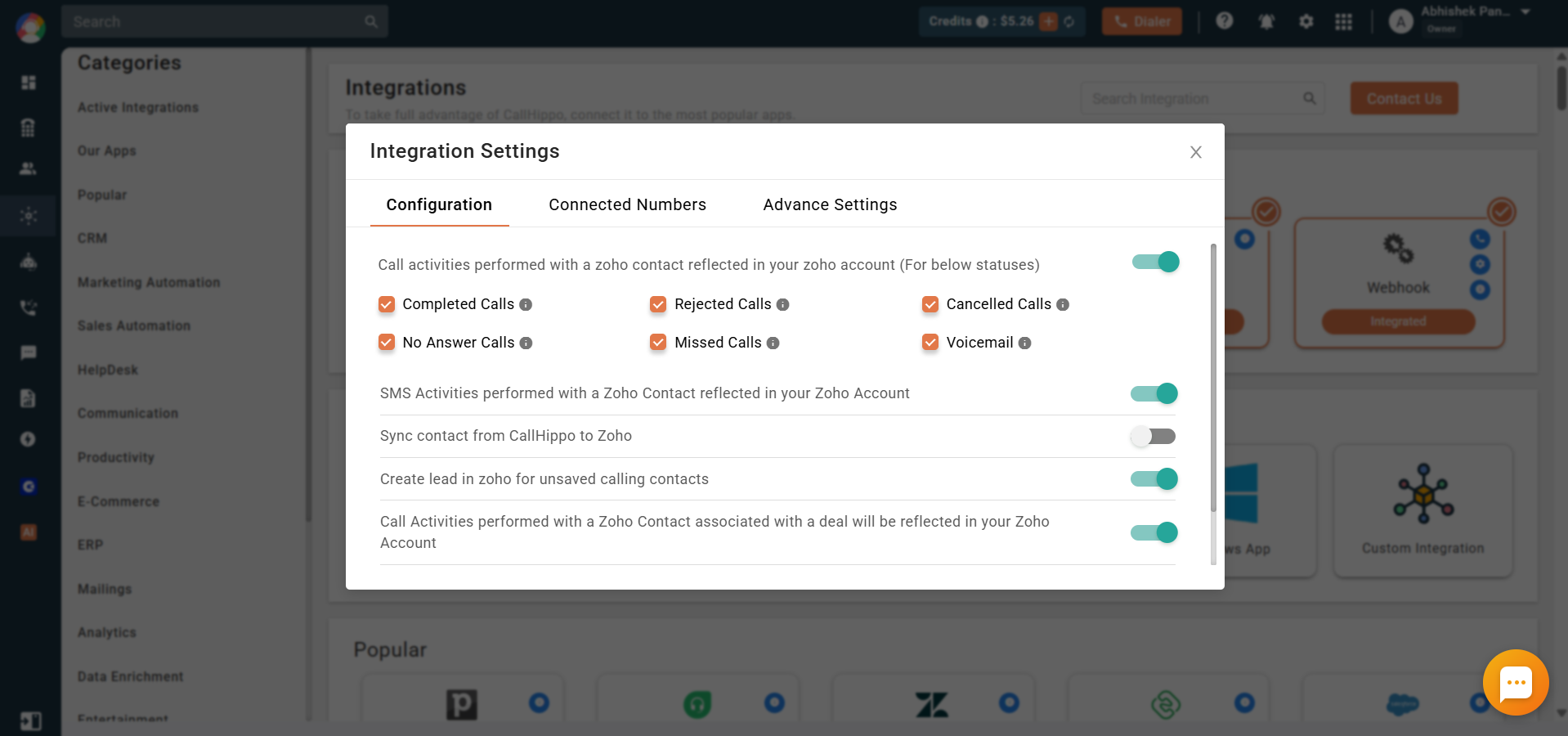Uncheck the Completed Calls checkbox

[387, 304]
